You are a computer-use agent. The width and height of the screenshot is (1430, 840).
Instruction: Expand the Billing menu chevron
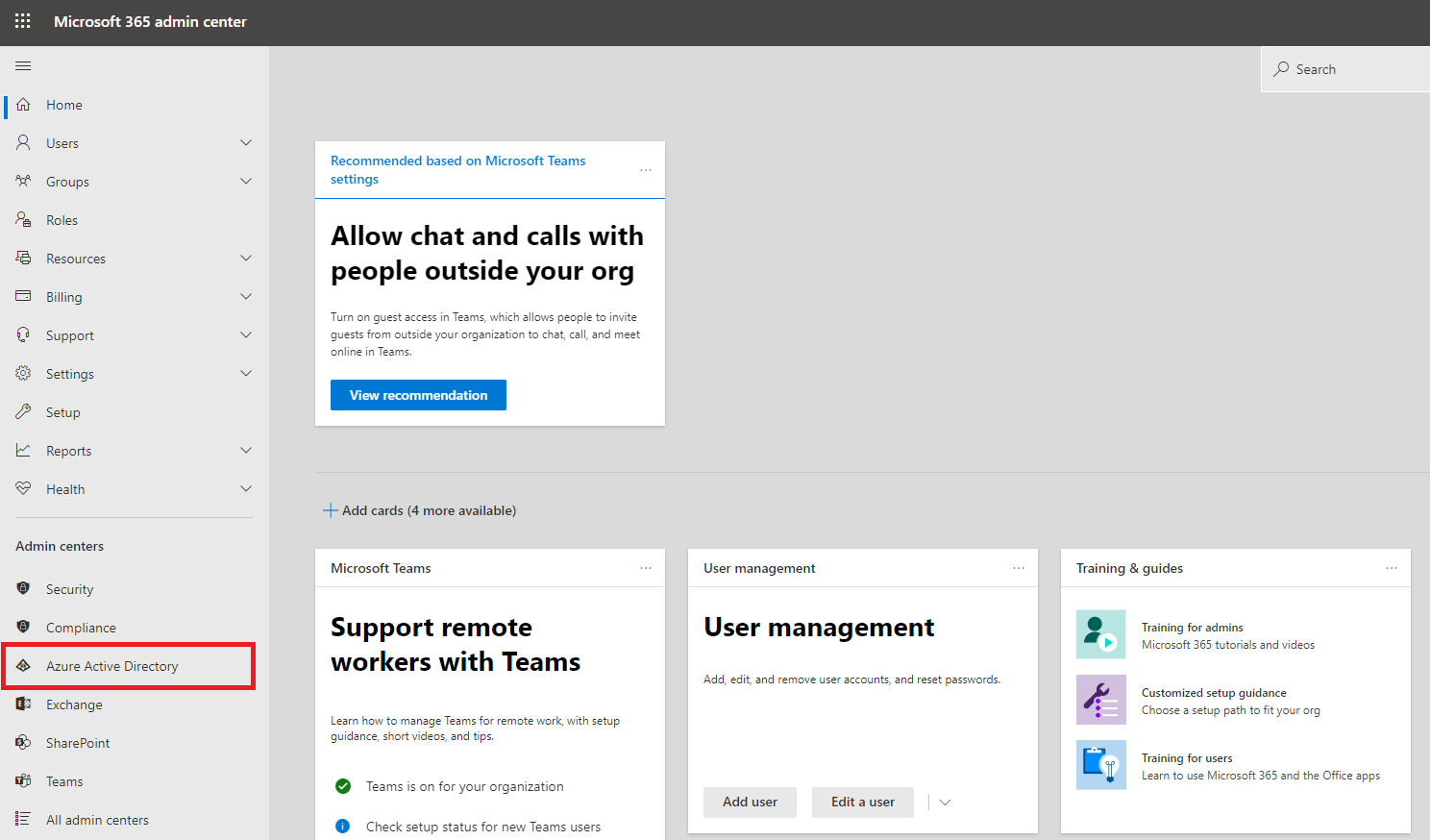coord(246,297)
